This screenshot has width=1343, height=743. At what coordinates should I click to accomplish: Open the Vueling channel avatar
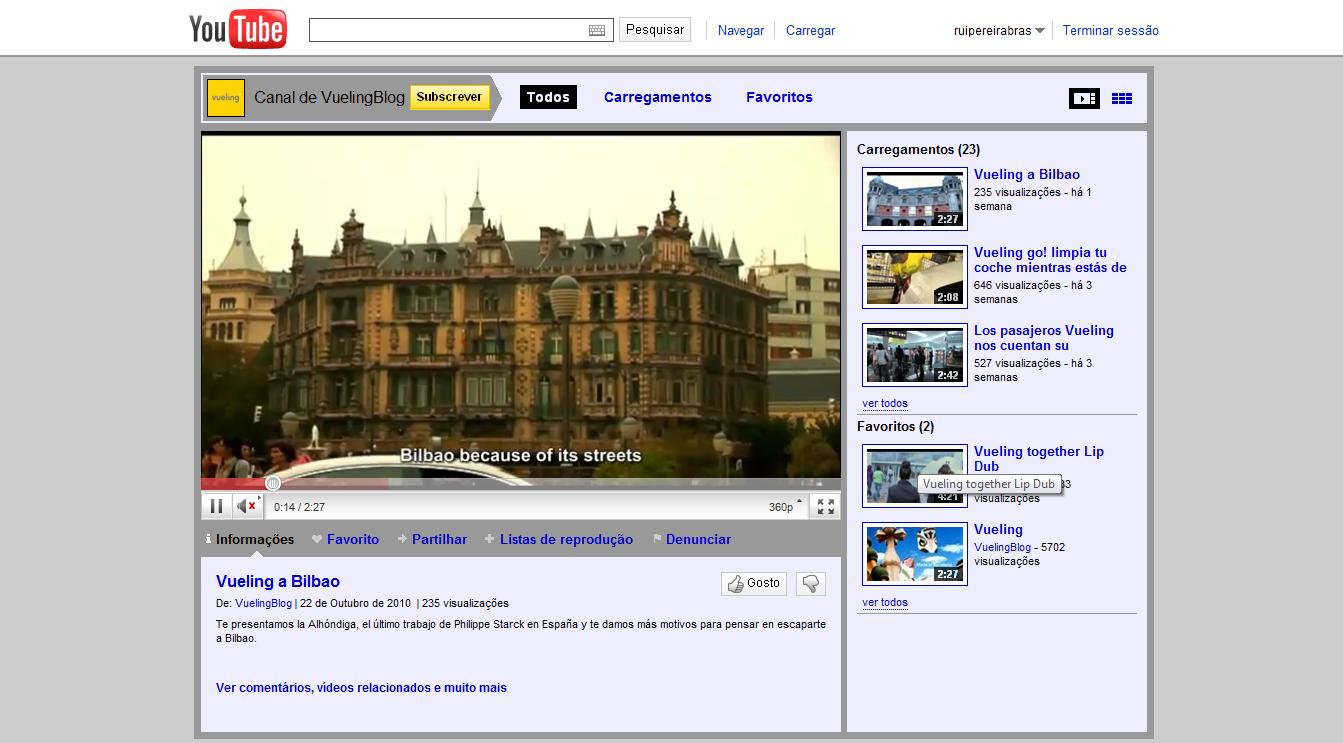tap(226, 98)
